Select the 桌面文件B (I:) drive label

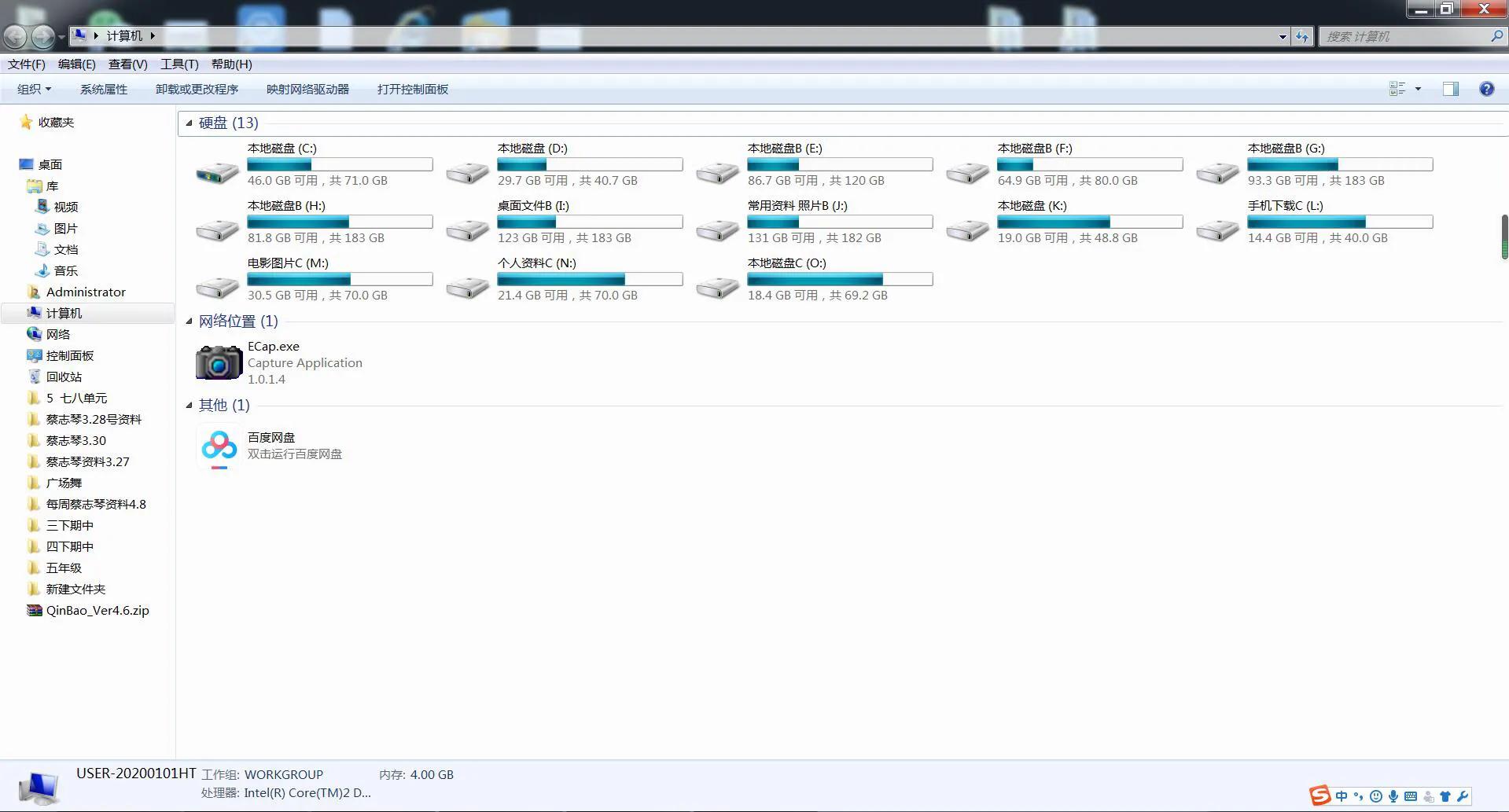click(533, 205)
